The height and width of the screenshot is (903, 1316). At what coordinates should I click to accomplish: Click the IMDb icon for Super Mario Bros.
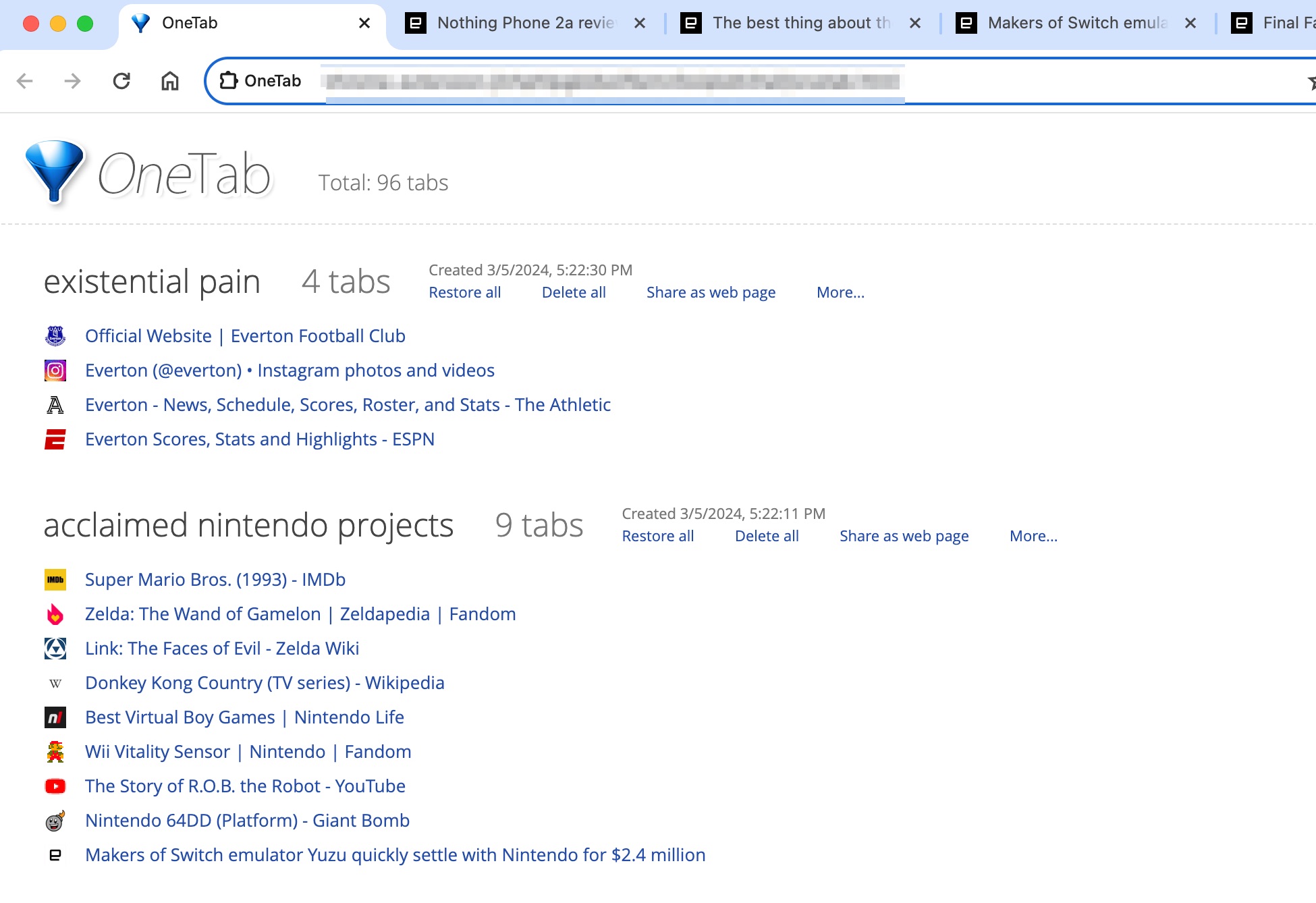[55, 580]
